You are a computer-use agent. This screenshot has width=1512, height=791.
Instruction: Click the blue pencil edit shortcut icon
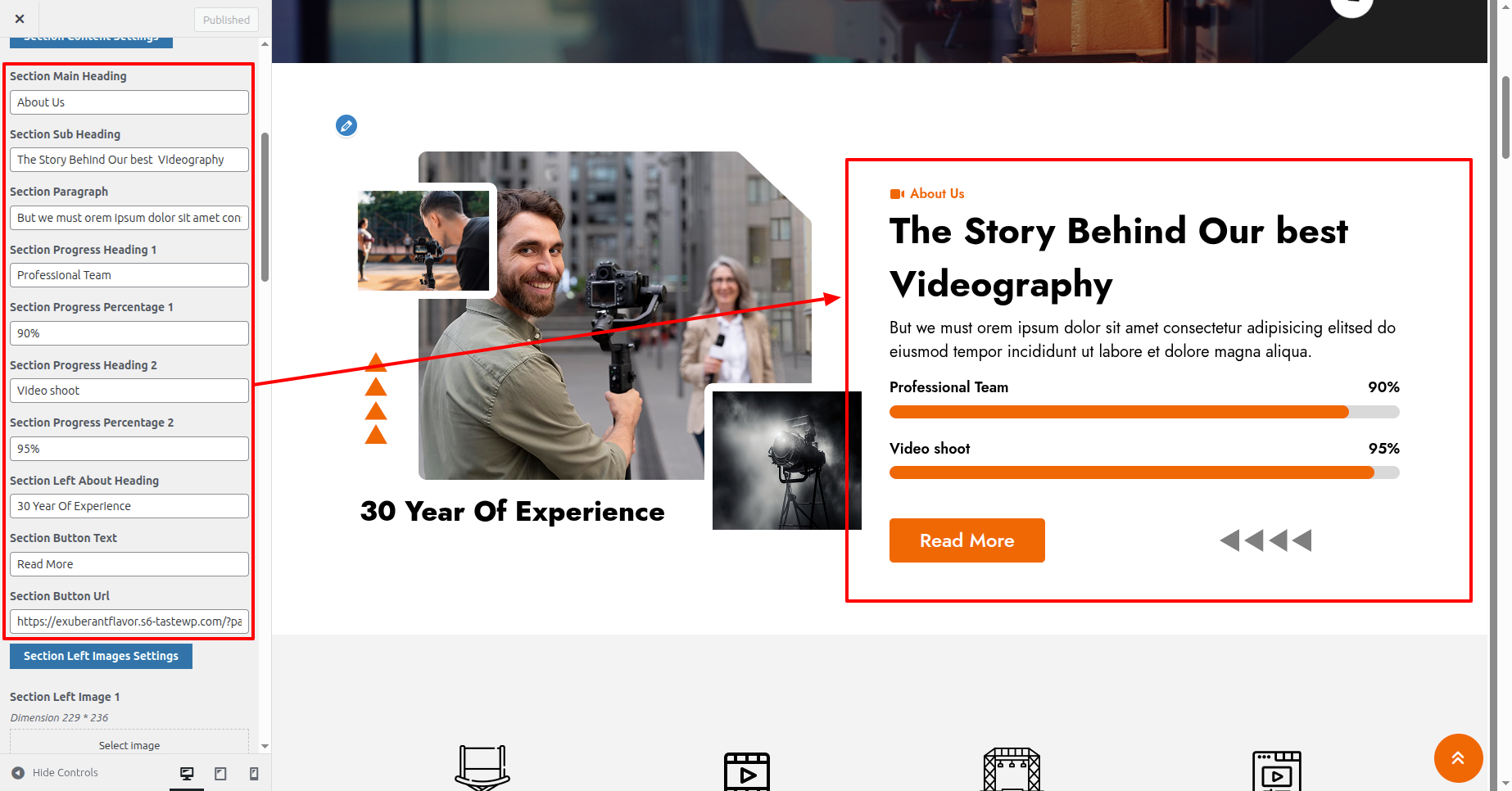coord(346,126)
